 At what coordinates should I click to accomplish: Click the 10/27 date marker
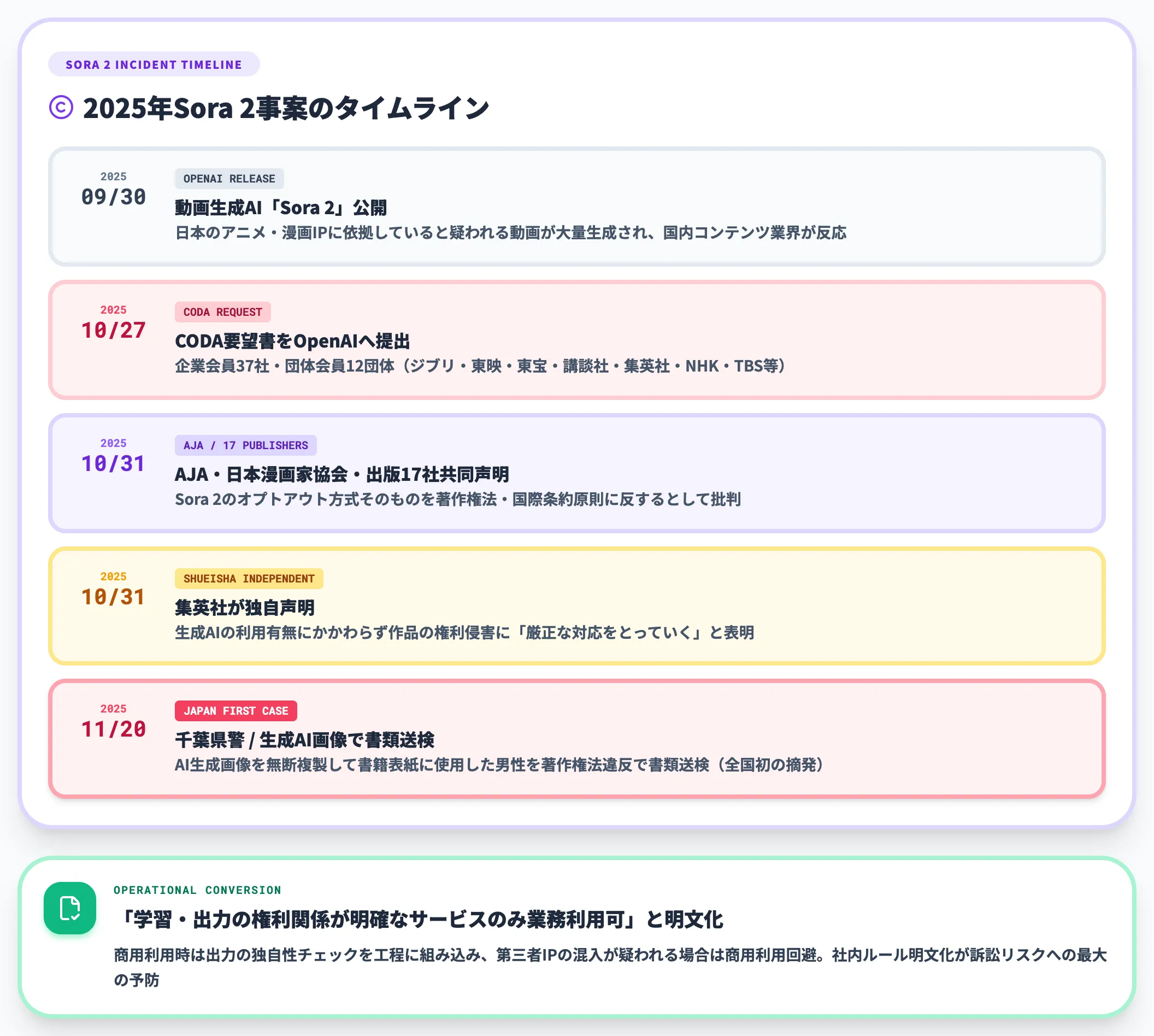click(x=113, y=330)
